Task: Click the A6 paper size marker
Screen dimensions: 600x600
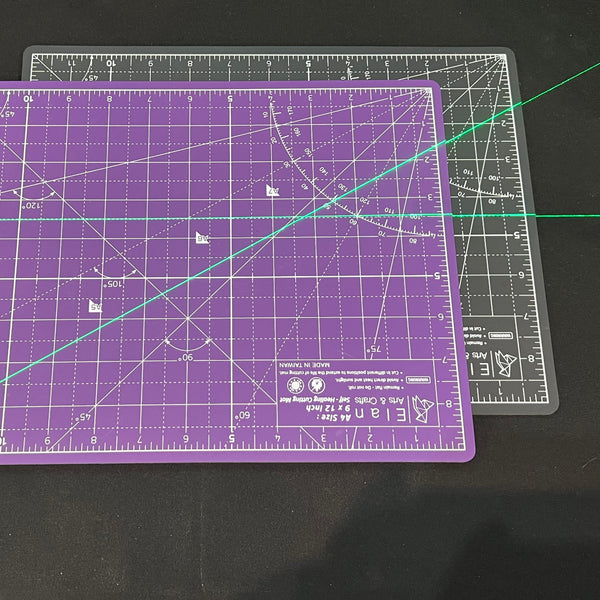Action: [201, 238]
